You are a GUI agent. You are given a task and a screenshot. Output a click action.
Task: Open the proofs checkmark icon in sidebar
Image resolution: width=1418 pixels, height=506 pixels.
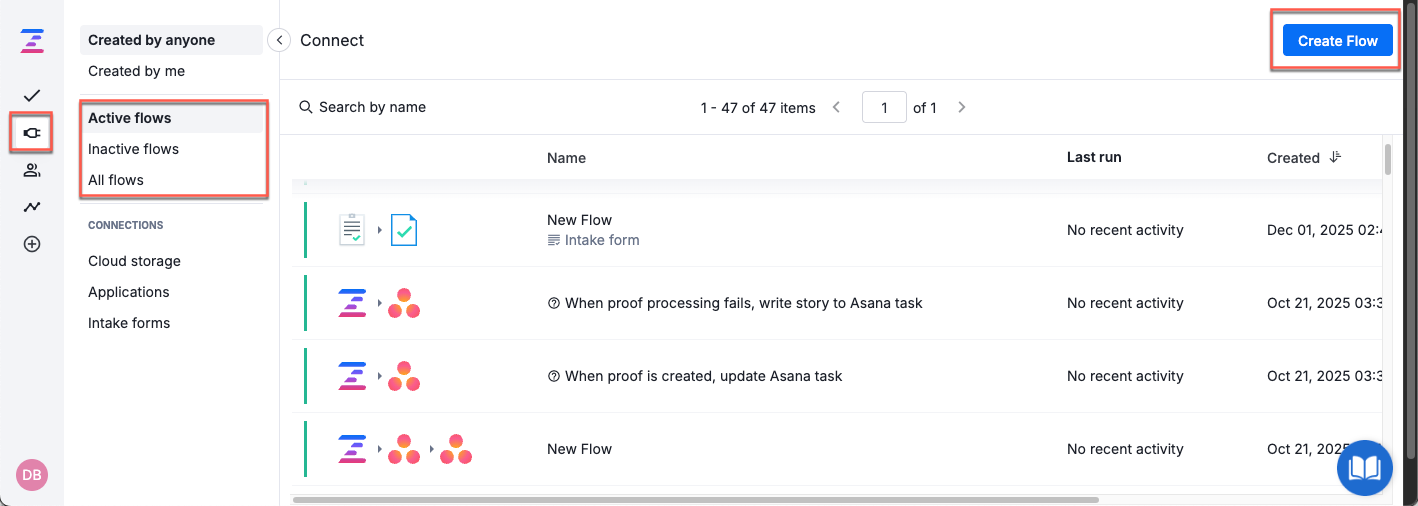point(32,96)
